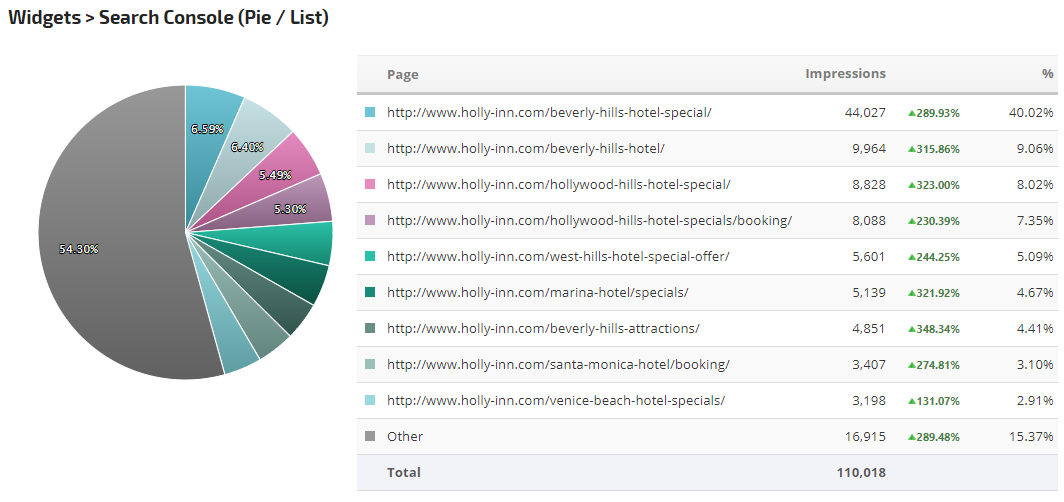Open the marina-hotel/specials page link
Screen dimensions: 1064x502
[537, 293]
